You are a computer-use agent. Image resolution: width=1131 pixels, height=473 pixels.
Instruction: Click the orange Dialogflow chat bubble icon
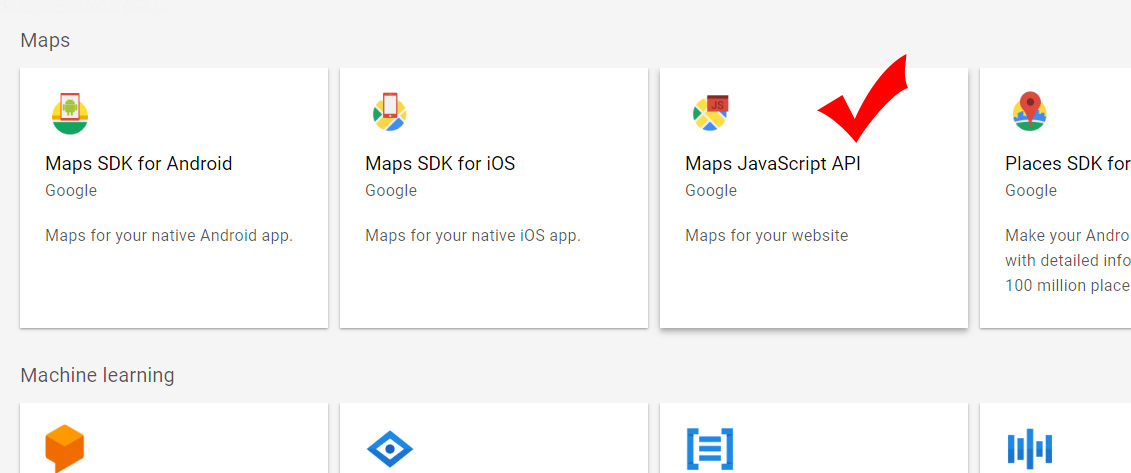tap(65, 448)
